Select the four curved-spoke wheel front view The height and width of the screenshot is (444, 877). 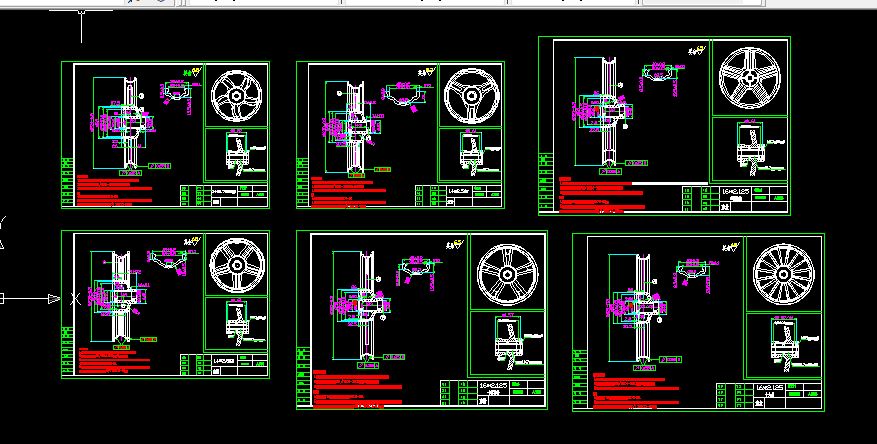(236, 95)
